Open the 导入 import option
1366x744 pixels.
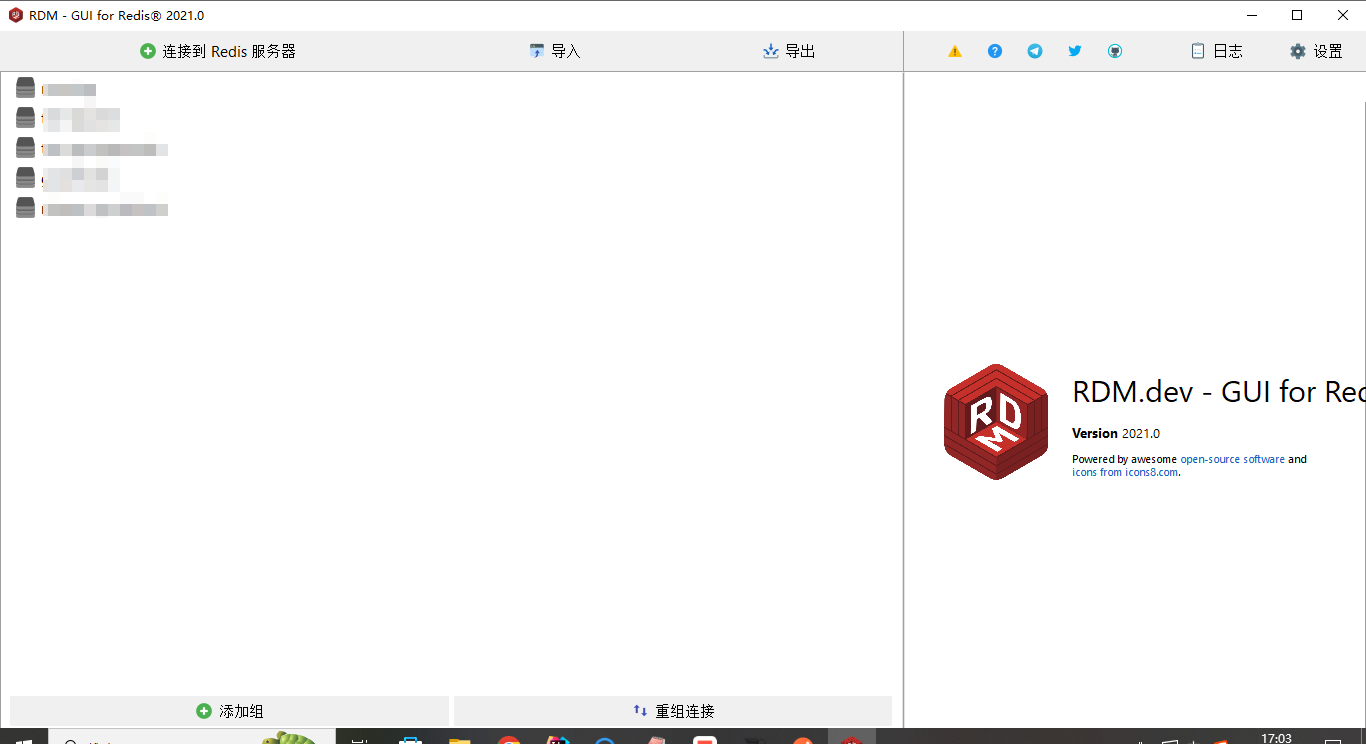pos(555,51)
